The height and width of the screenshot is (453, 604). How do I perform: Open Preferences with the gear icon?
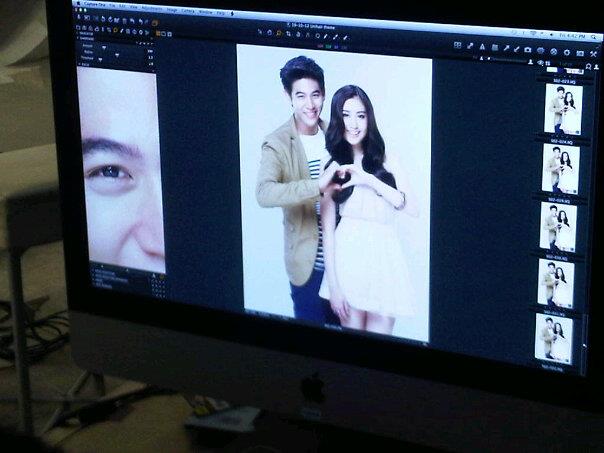567,53
